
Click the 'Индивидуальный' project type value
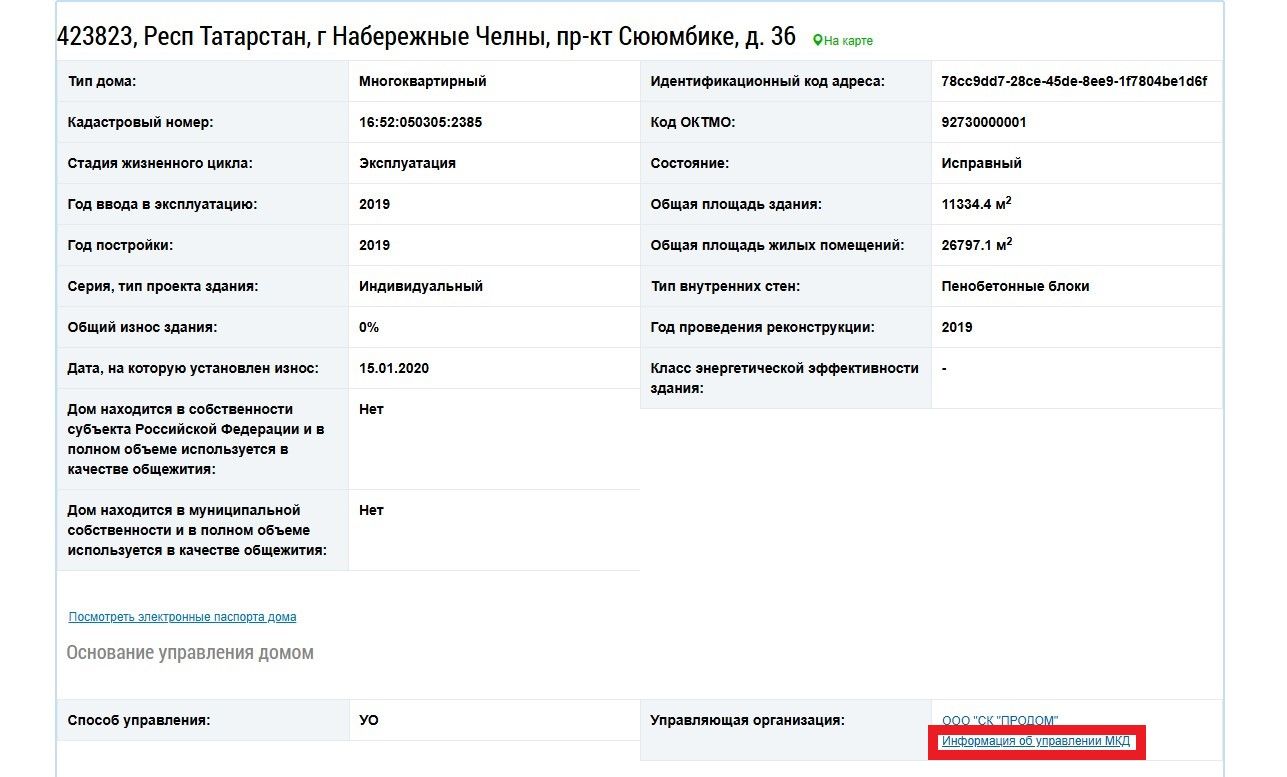(420, 286)
